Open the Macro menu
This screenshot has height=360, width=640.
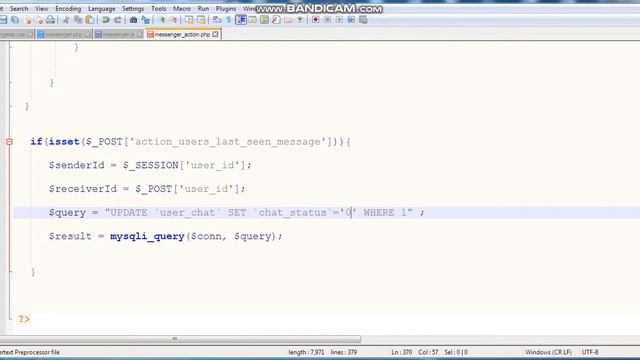pyautogui.click(x=182, y=9)
